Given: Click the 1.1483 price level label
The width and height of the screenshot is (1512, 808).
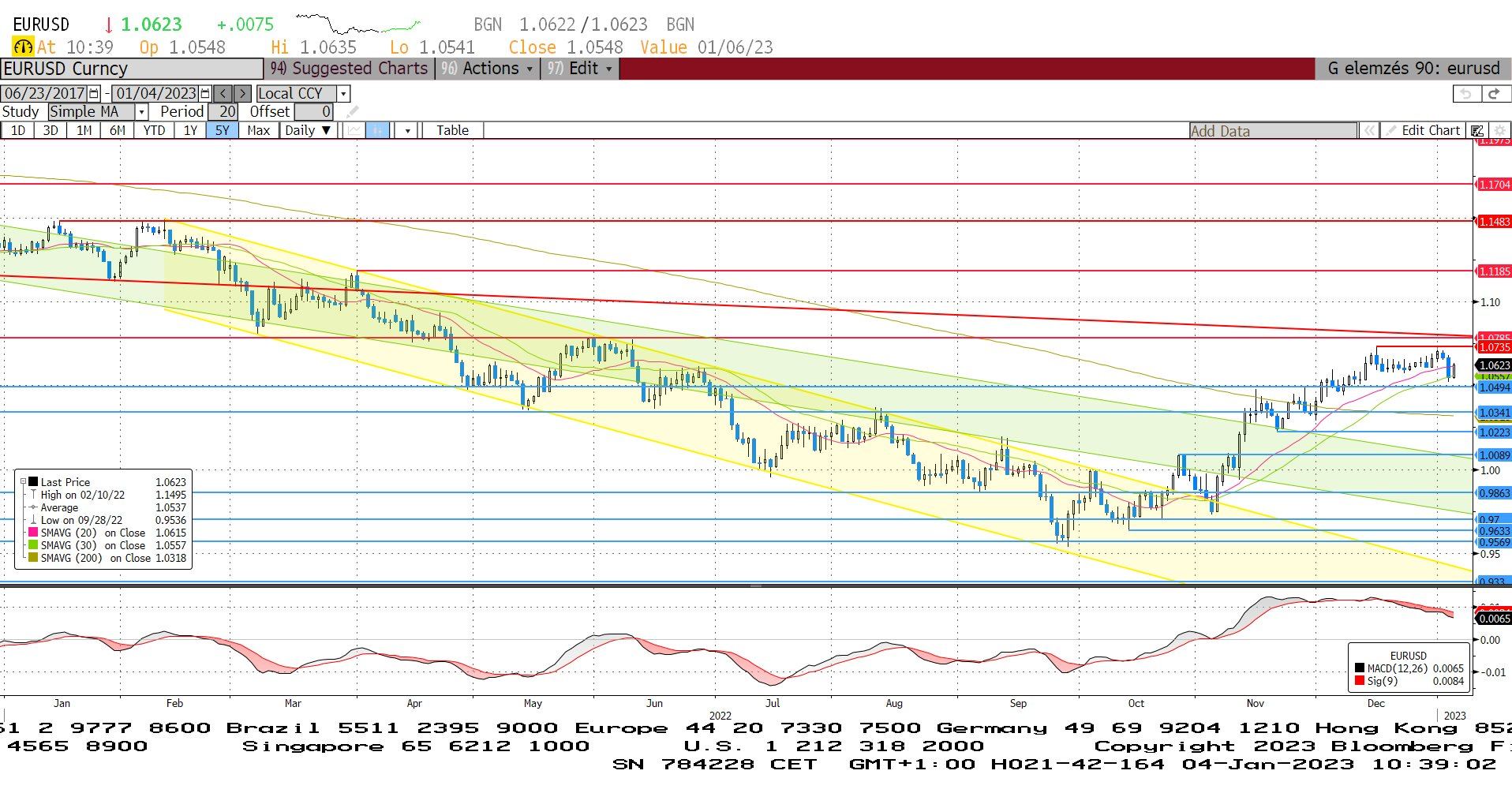Looking at the screenshot, I should point(1494,222).
